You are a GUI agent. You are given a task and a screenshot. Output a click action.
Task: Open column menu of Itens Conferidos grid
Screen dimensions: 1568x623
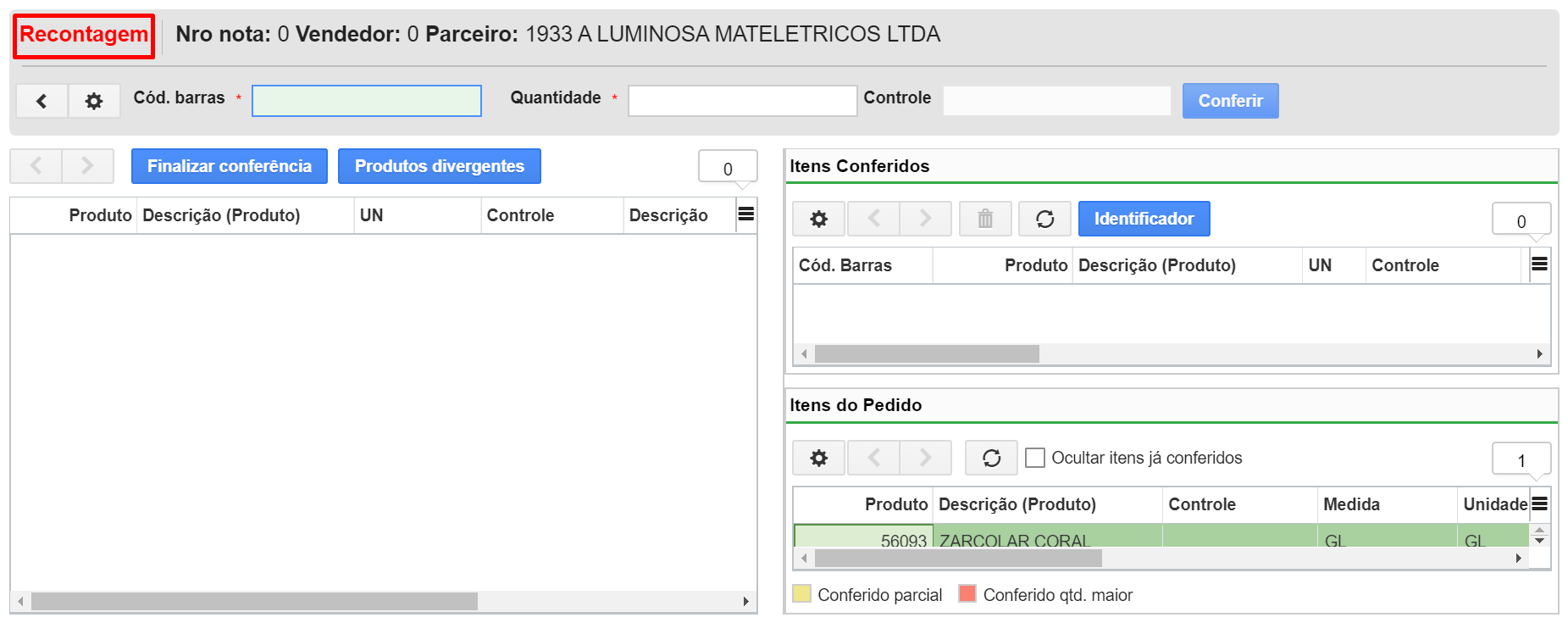1539,264
